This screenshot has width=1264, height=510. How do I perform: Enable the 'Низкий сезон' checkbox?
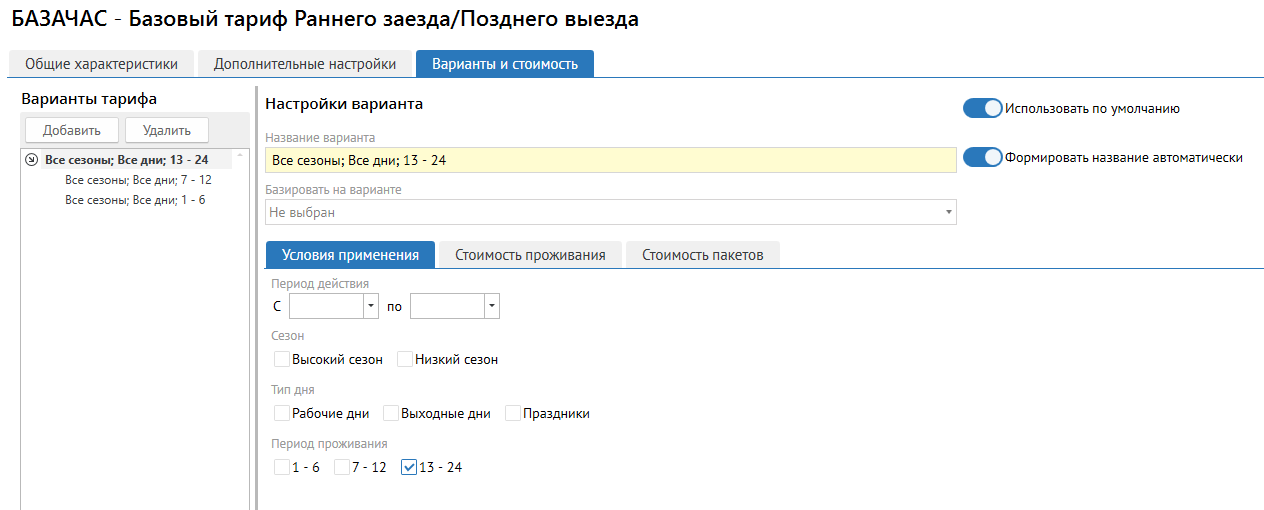click(404, 359)
